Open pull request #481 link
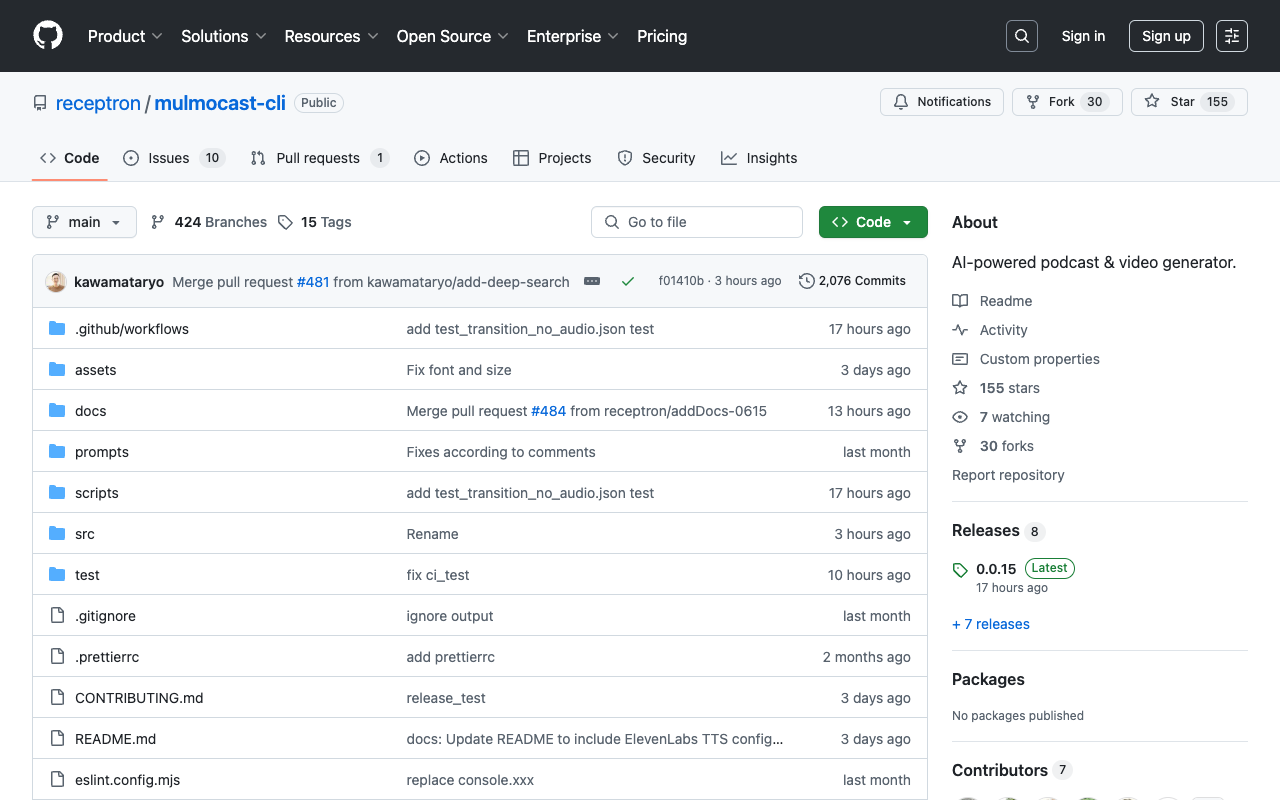This screenshot has width=1280, height=800. point(313,282)
